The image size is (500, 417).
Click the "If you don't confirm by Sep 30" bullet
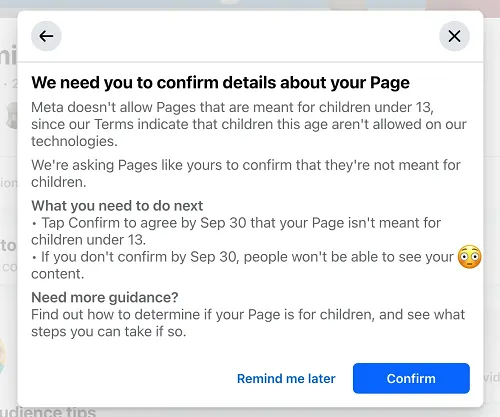point(242,265)
